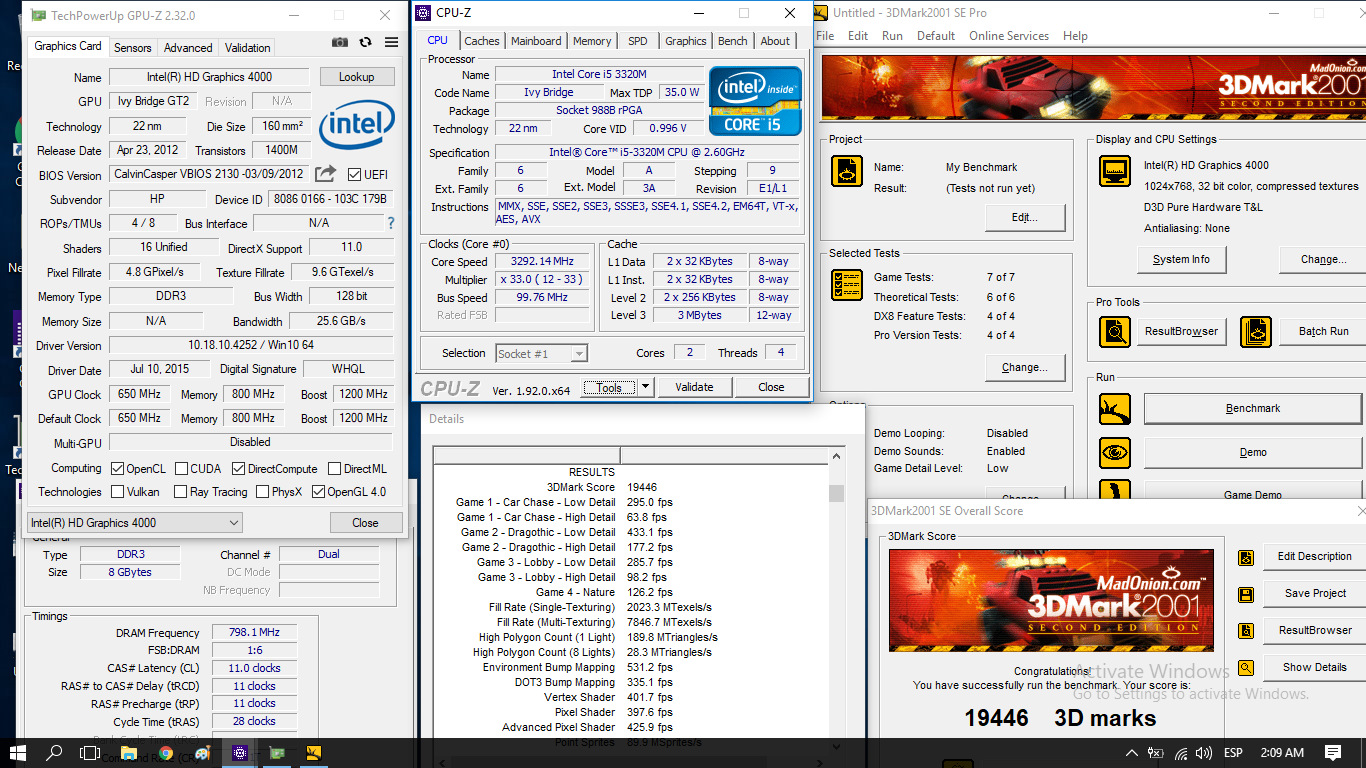Click Details window vertical scrollbar

tap(836, 600)
